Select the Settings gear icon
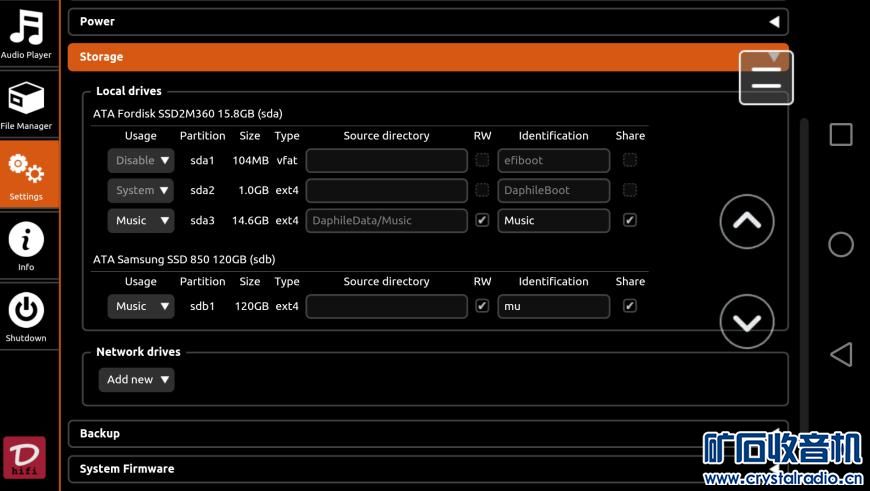The width and height of the screenshot is (870, 491). click(26, 173)
